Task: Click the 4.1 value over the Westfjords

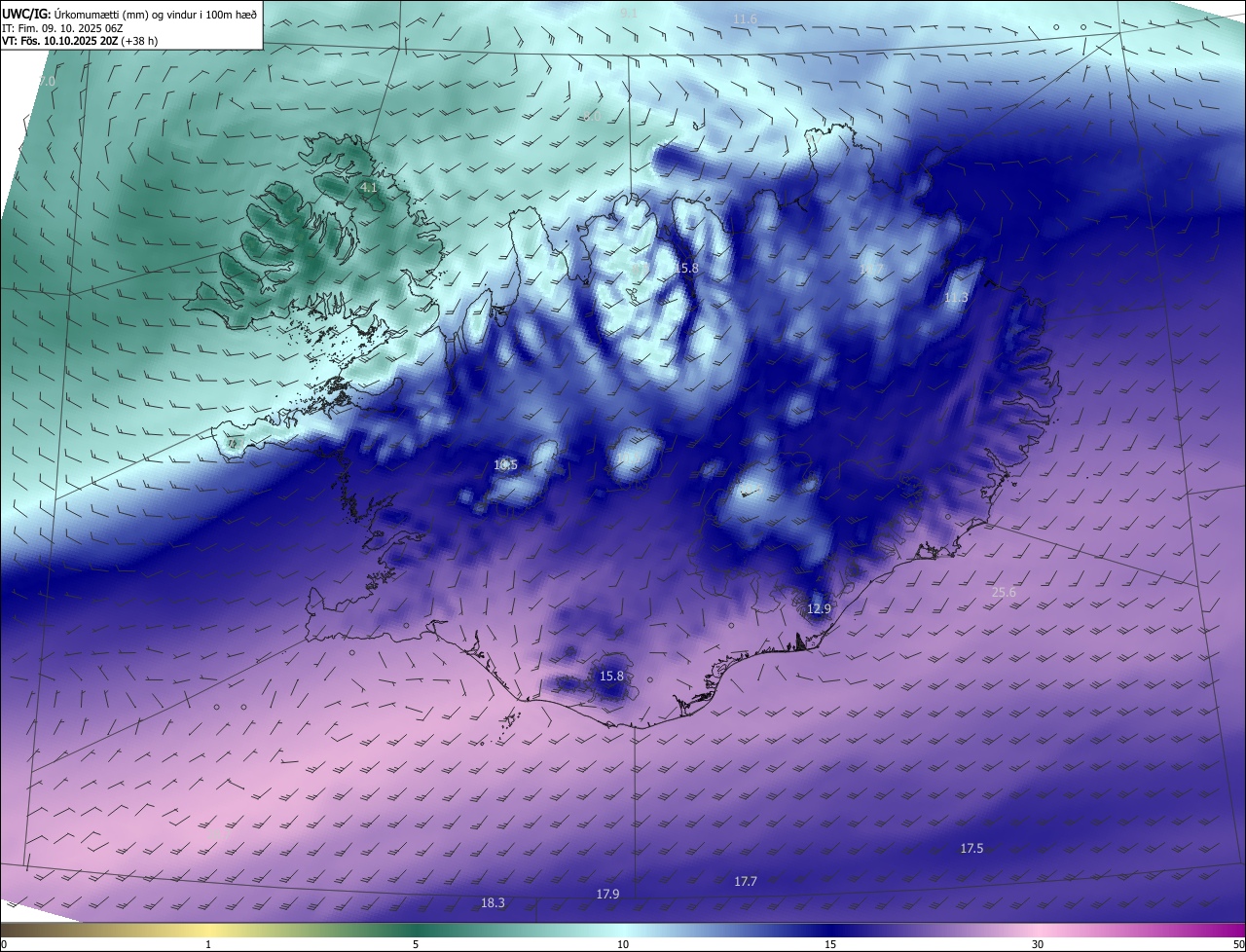Action: [368, 187]
